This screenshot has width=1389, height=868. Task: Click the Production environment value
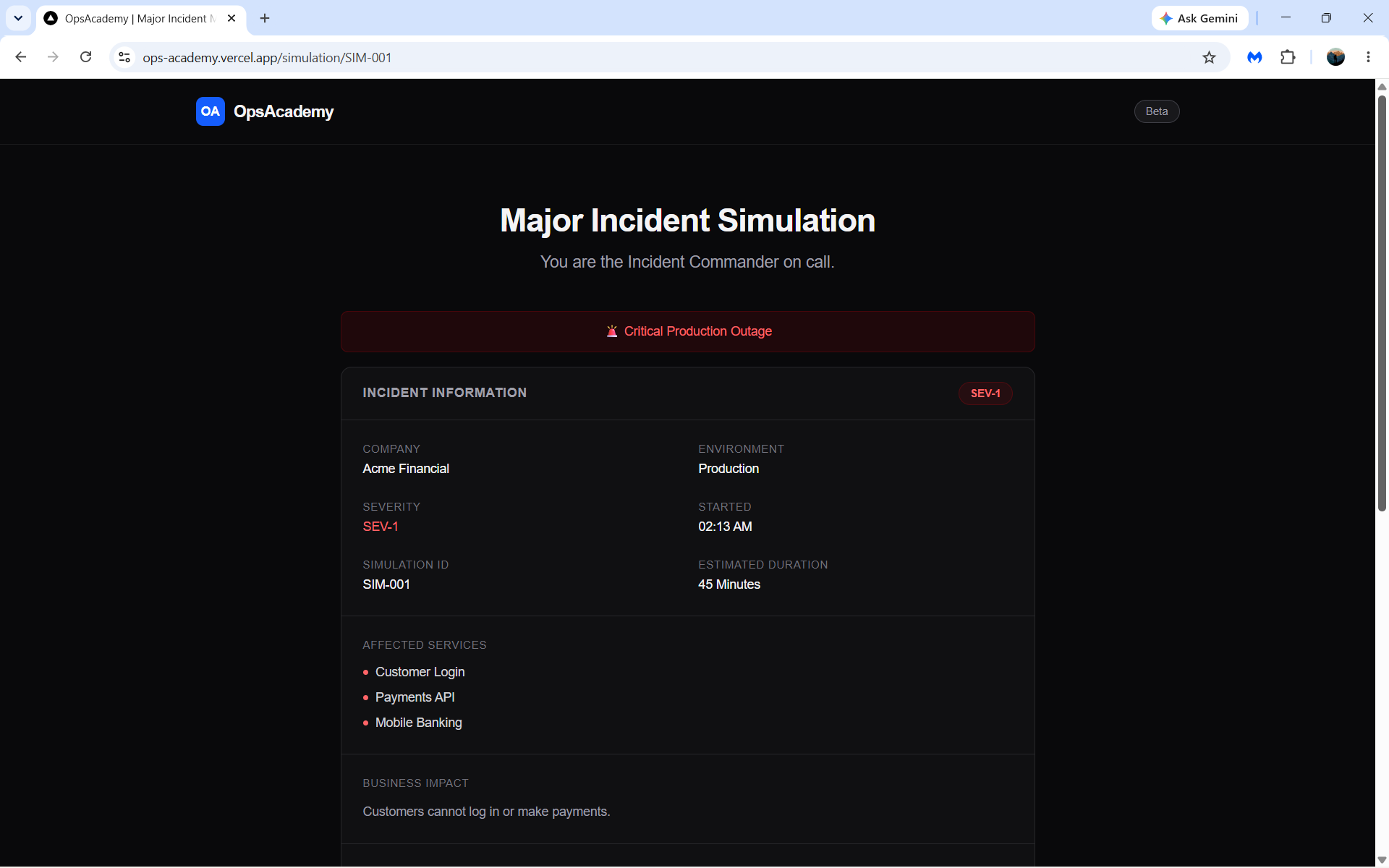coord(729,469)
